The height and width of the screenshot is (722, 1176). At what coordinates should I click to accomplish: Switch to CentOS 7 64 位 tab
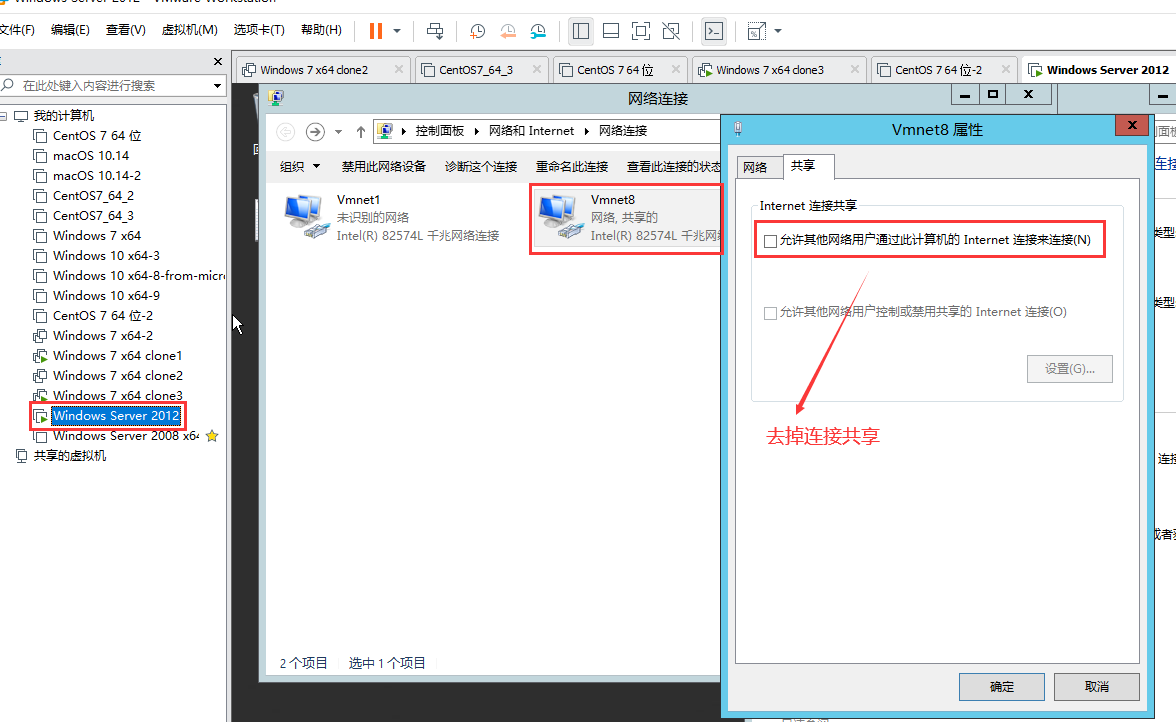[x=615, y=70]
